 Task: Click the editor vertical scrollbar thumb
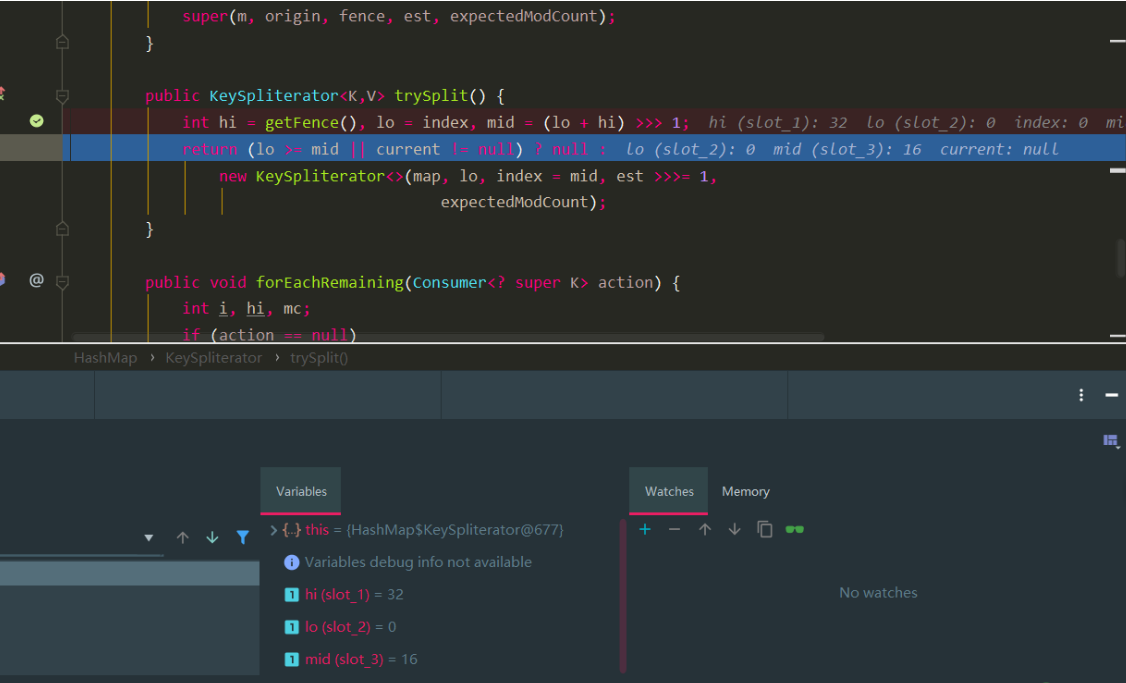click(1120, 258)
